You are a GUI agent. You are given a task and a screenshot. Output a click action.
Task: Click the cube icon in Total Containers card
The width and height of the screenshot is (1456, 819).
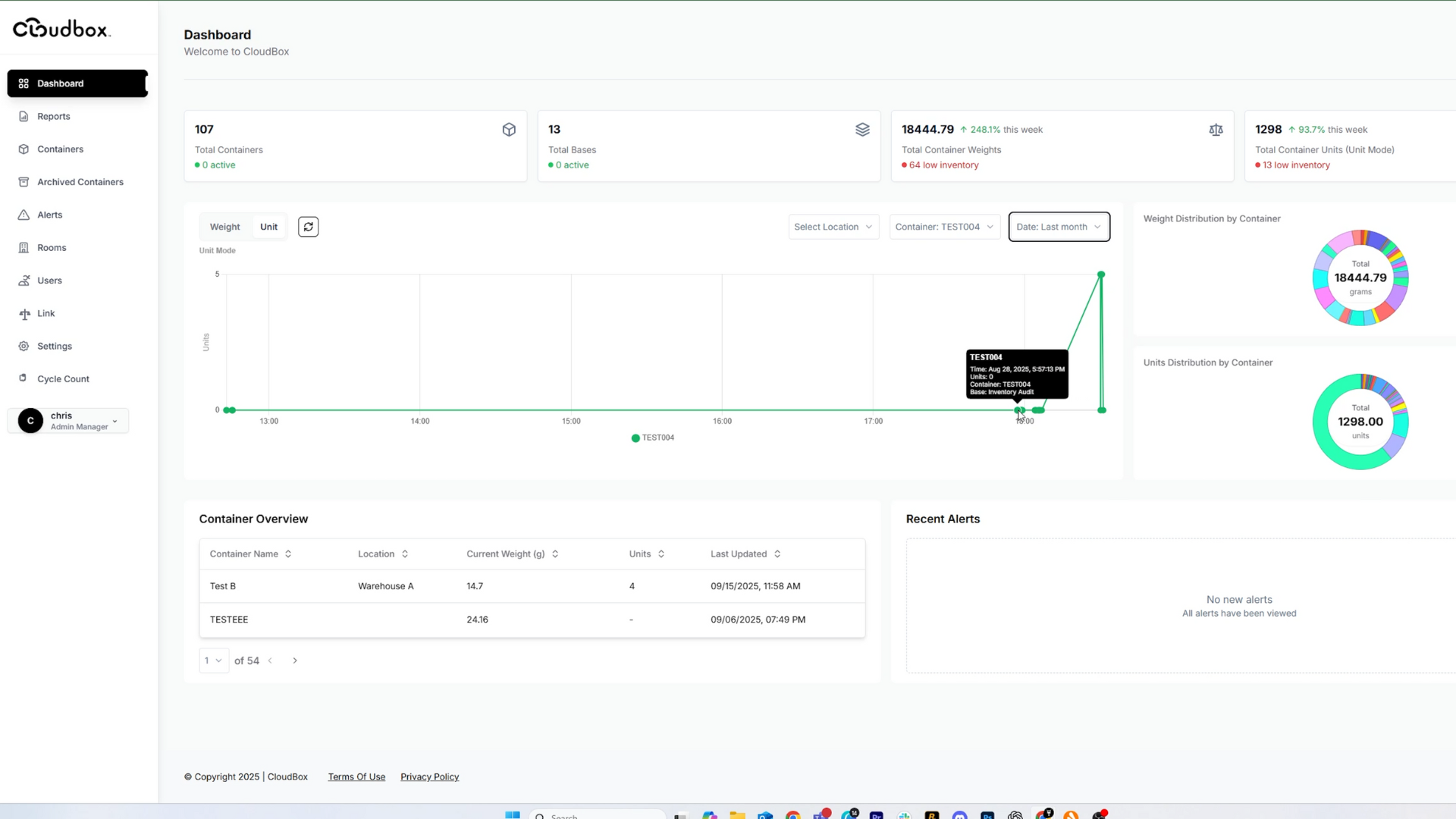pos(509,130)
